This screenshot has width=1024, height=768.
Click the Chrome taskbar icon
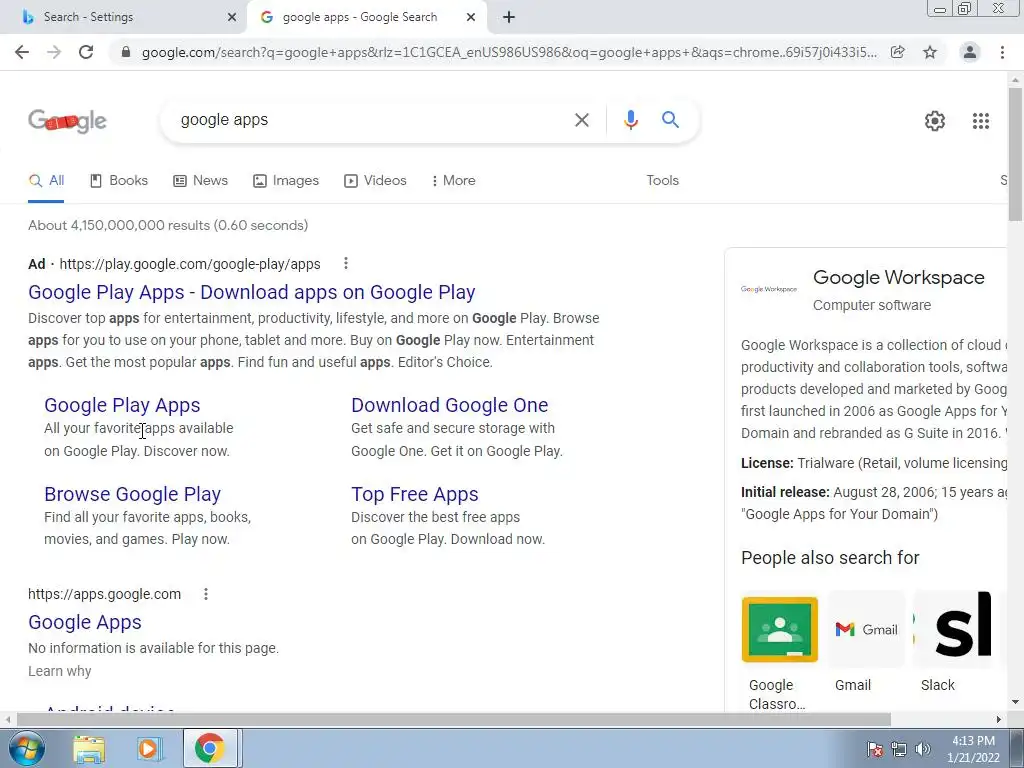[x=209, y=748]
